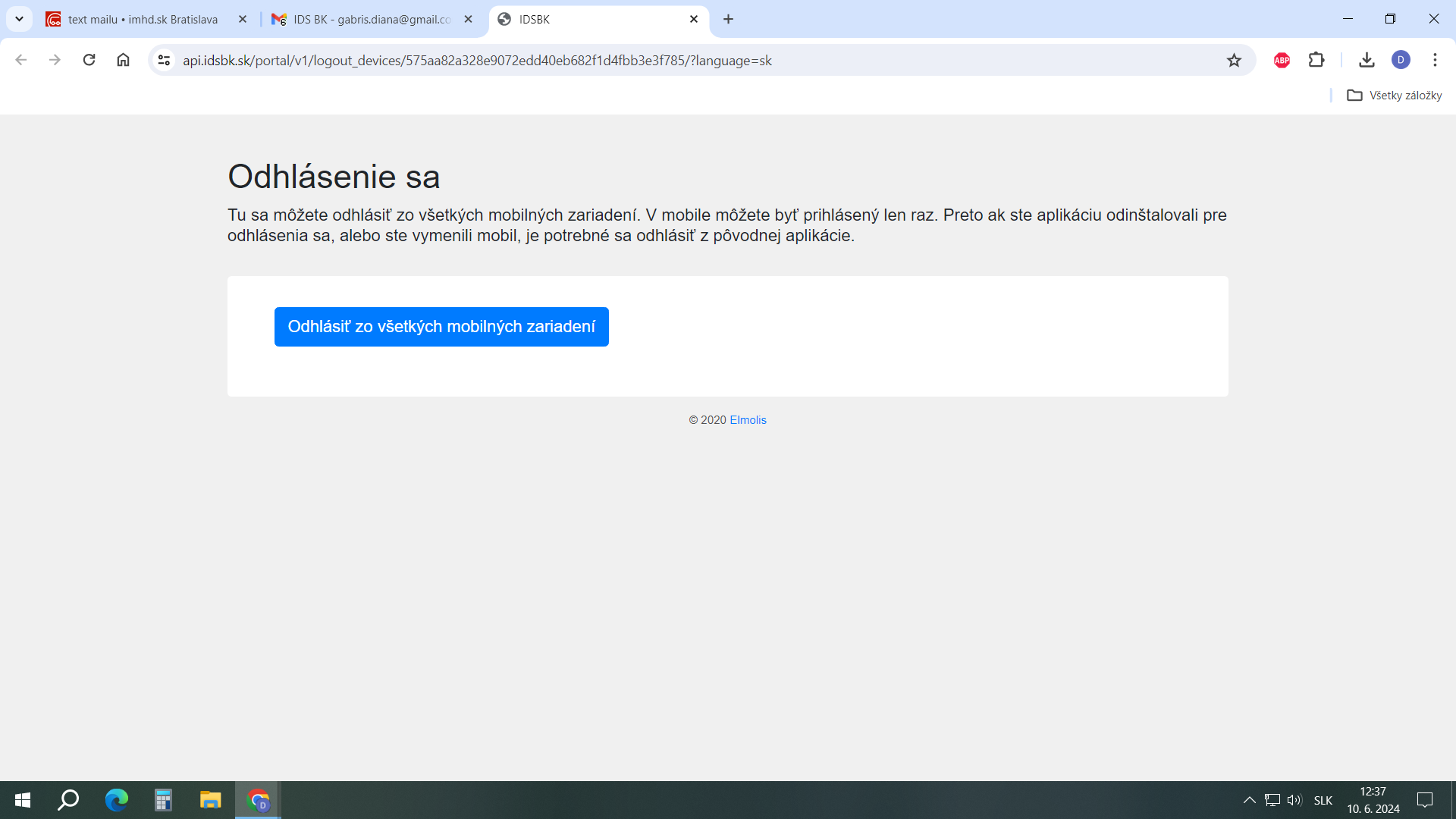Open the SLK keyboard language switcher

tap(1323, 800)
